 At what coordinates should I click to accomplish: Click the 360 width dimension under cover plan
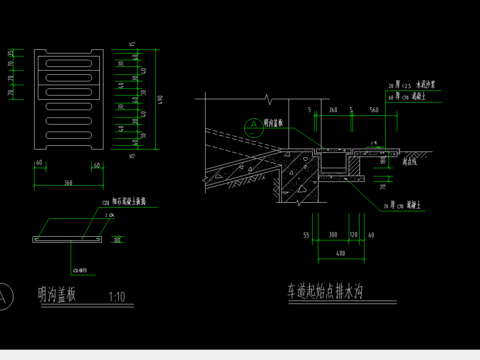point(68,183)
